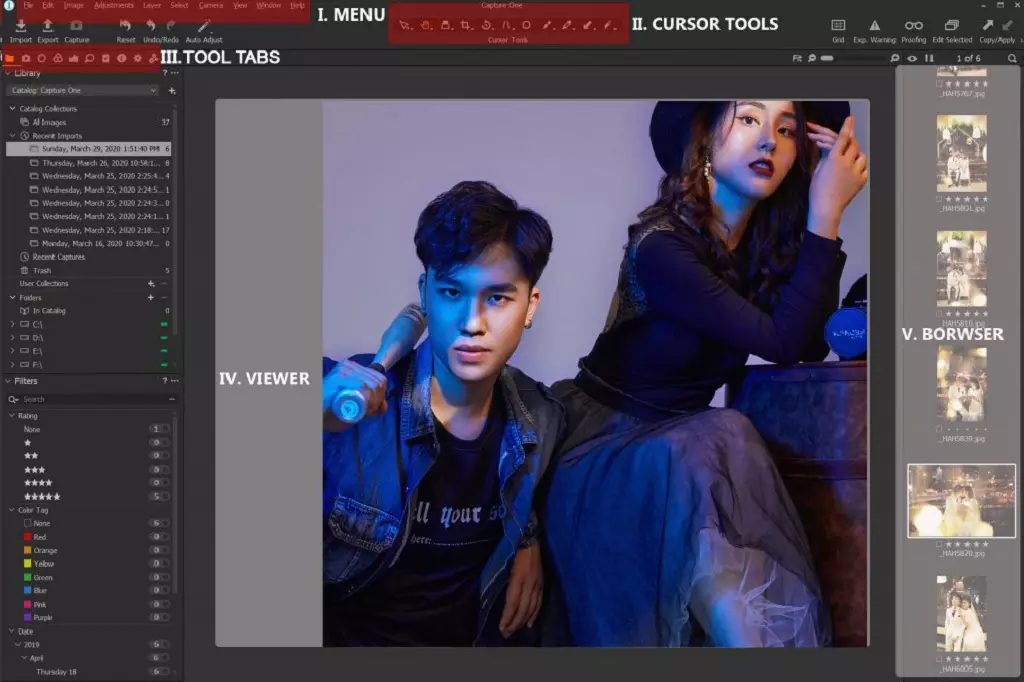This screenshot has width=1024, height=682.
Task: Click the Fit zoom button
Action: 797,58
